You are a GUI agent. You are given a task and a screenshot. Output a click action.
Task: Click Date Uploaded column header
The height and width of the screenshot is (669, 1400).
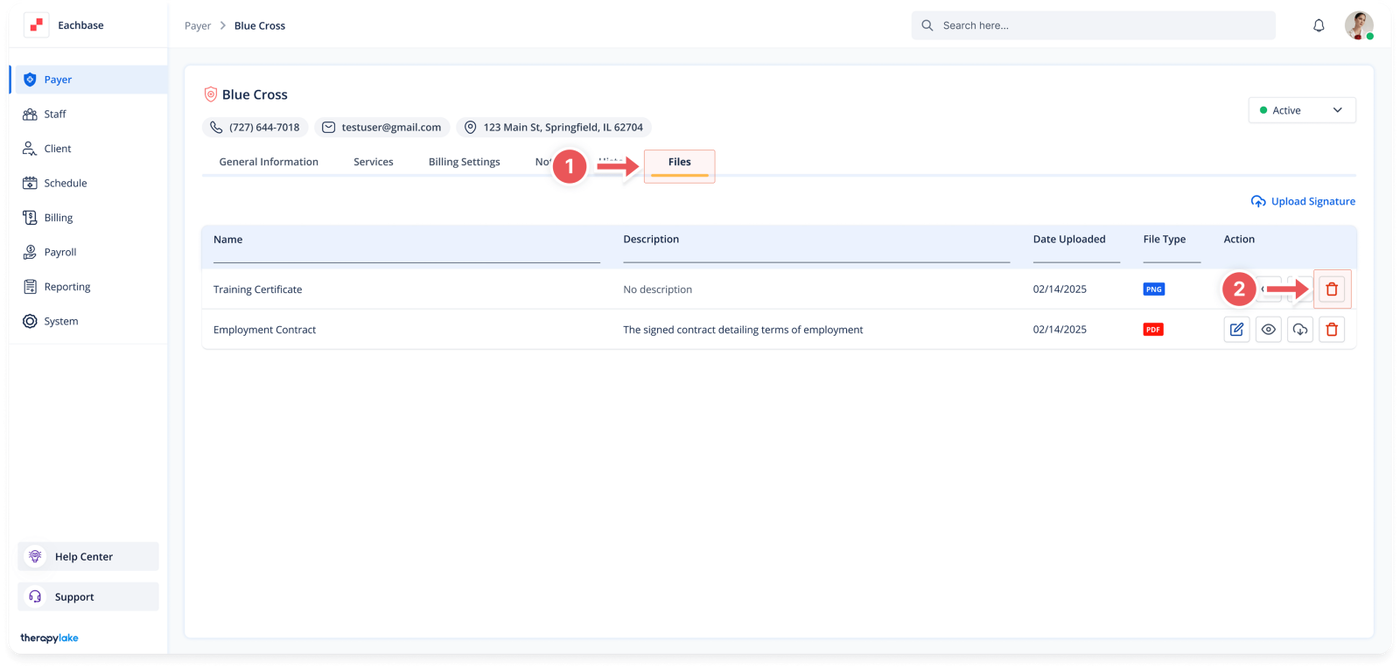pos(1069,239)
